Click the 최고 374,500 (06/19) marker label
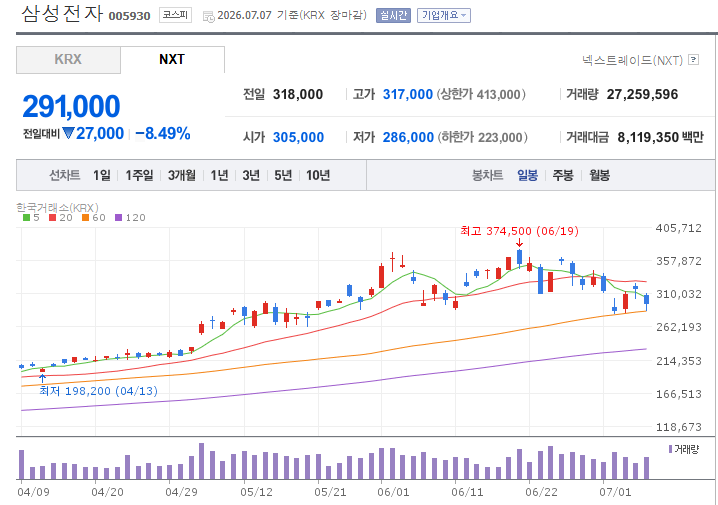 (519, 231)
